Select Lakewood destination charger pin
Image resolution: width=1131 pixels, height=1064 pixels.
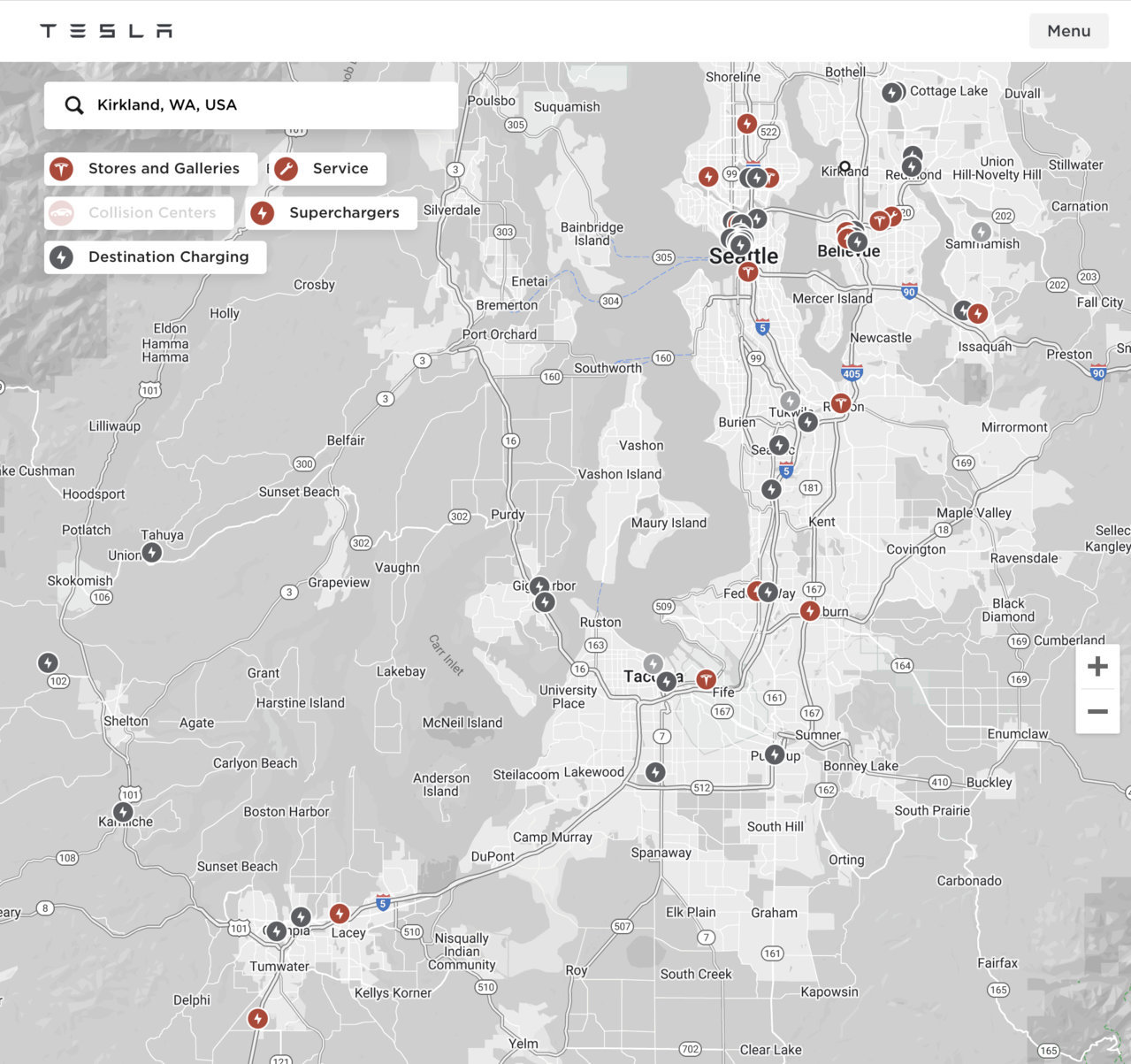[x=655, y=772]
